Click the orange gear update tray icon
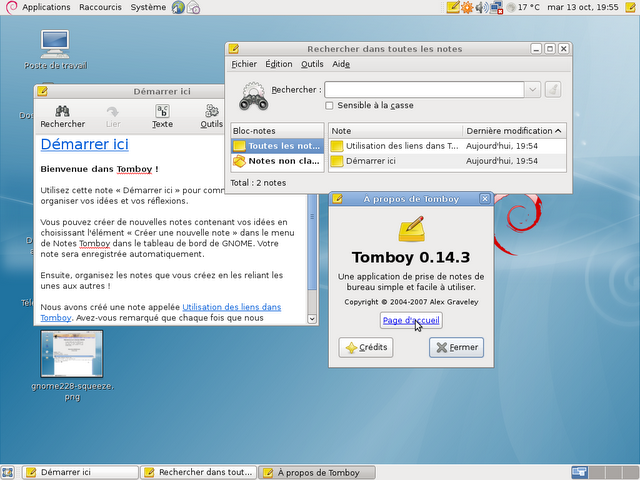 click(x=467, y=7)
